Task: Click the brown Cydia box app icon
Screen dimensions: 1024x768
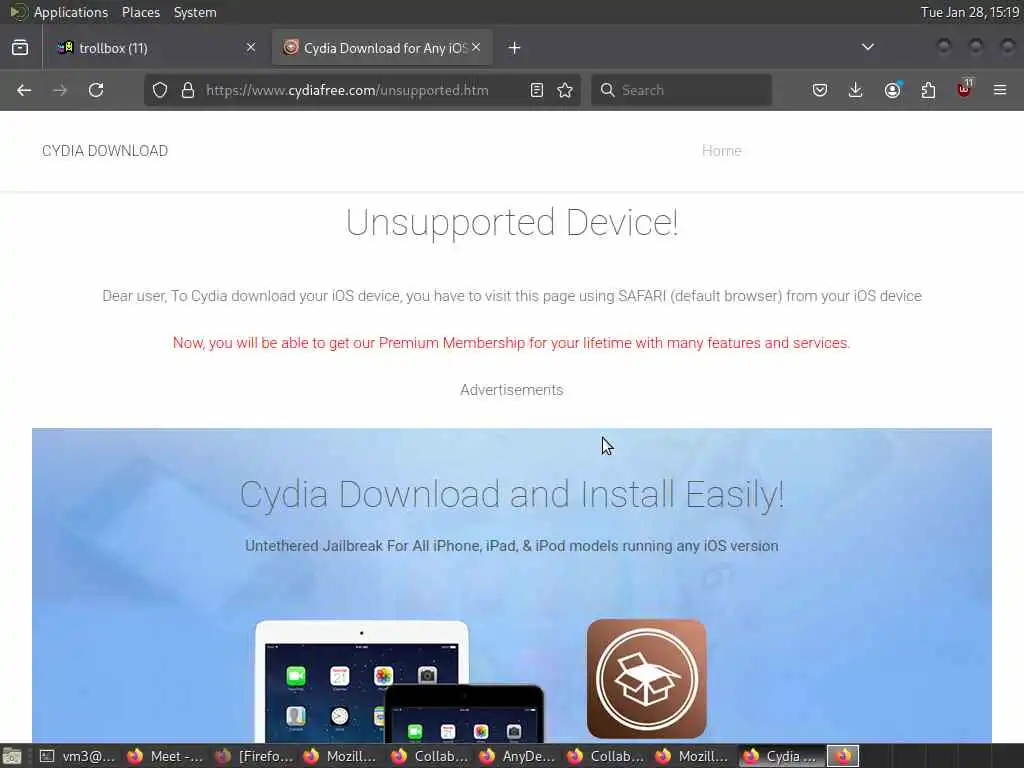Action: click(x=647, y=679)
